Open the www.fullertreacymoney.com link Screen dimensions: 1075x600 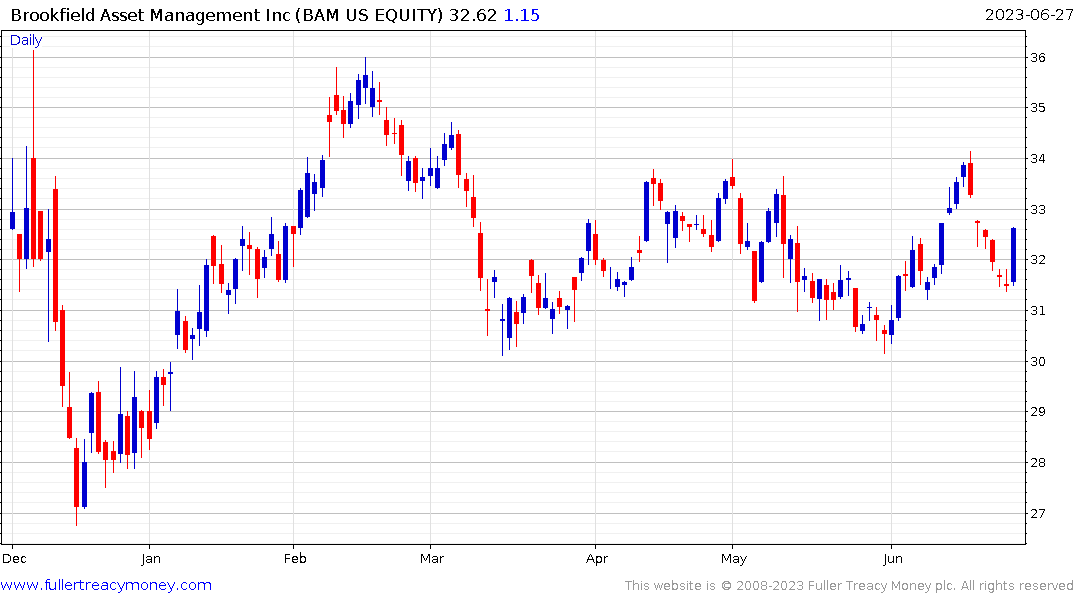[x=106, y=585]
